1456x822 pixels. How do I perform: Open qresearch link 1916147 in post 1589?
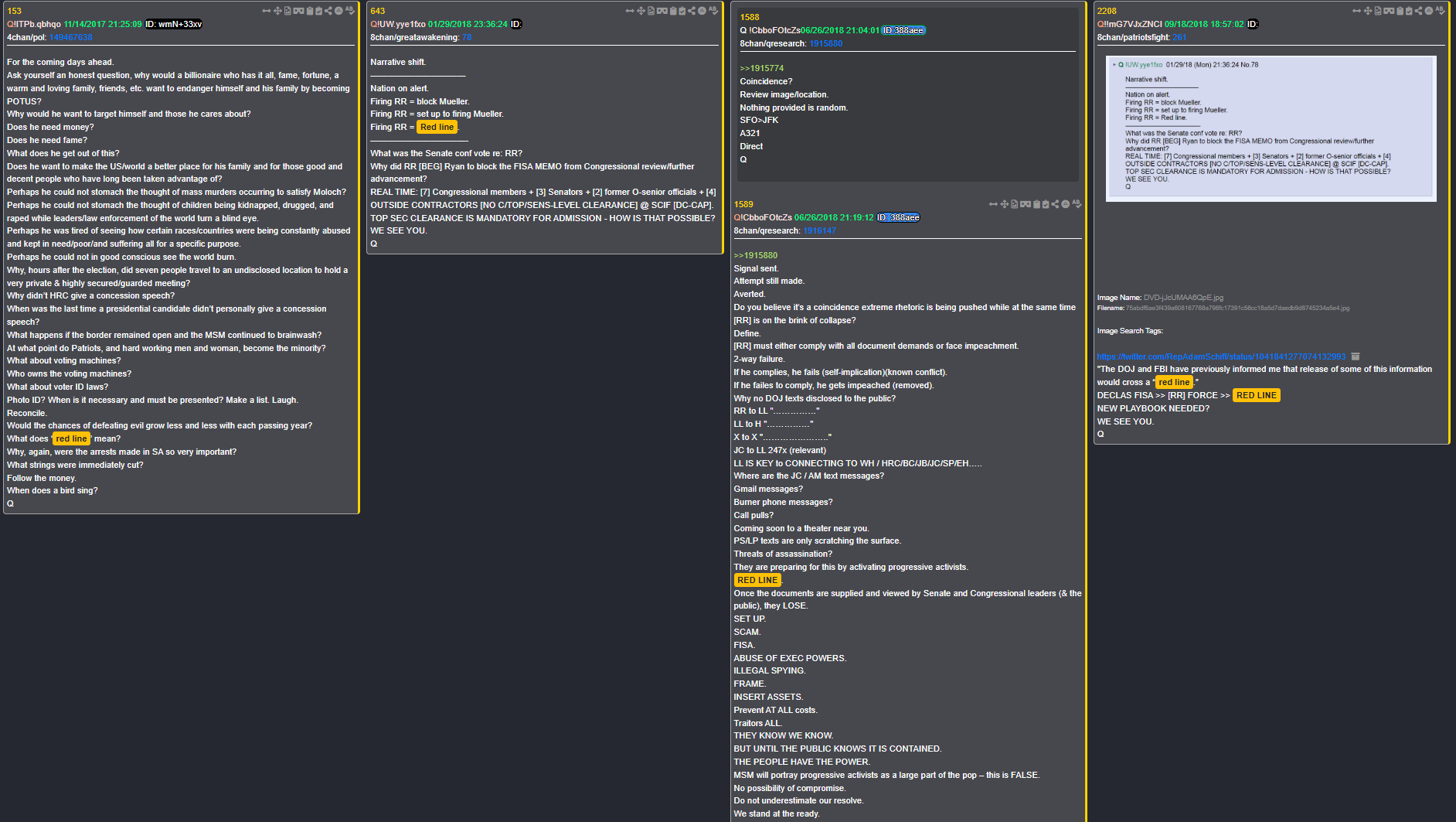[819, 230]
